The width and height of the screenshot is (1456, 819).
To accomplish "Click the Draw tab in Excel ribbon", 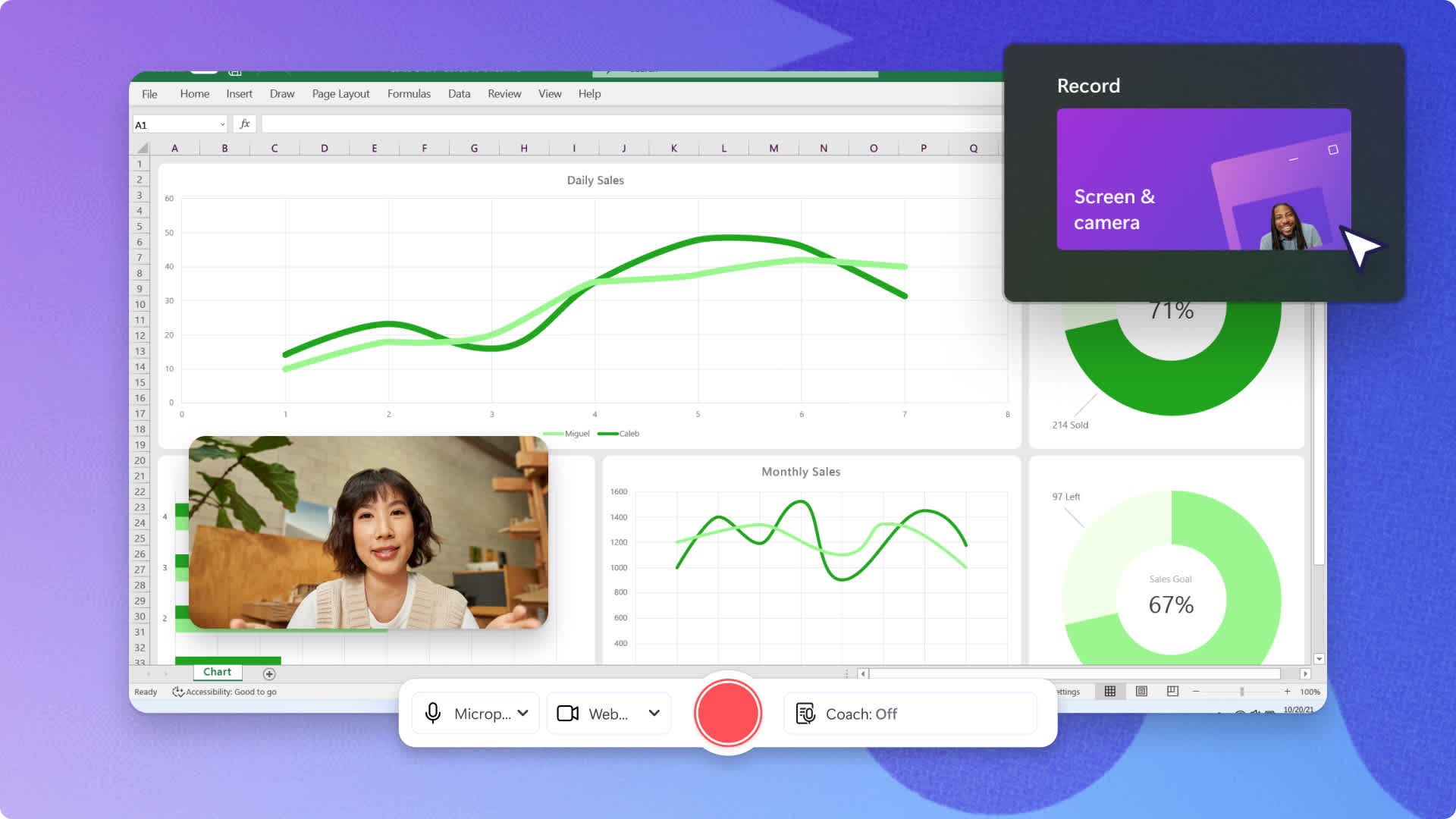I will point(282,93).
